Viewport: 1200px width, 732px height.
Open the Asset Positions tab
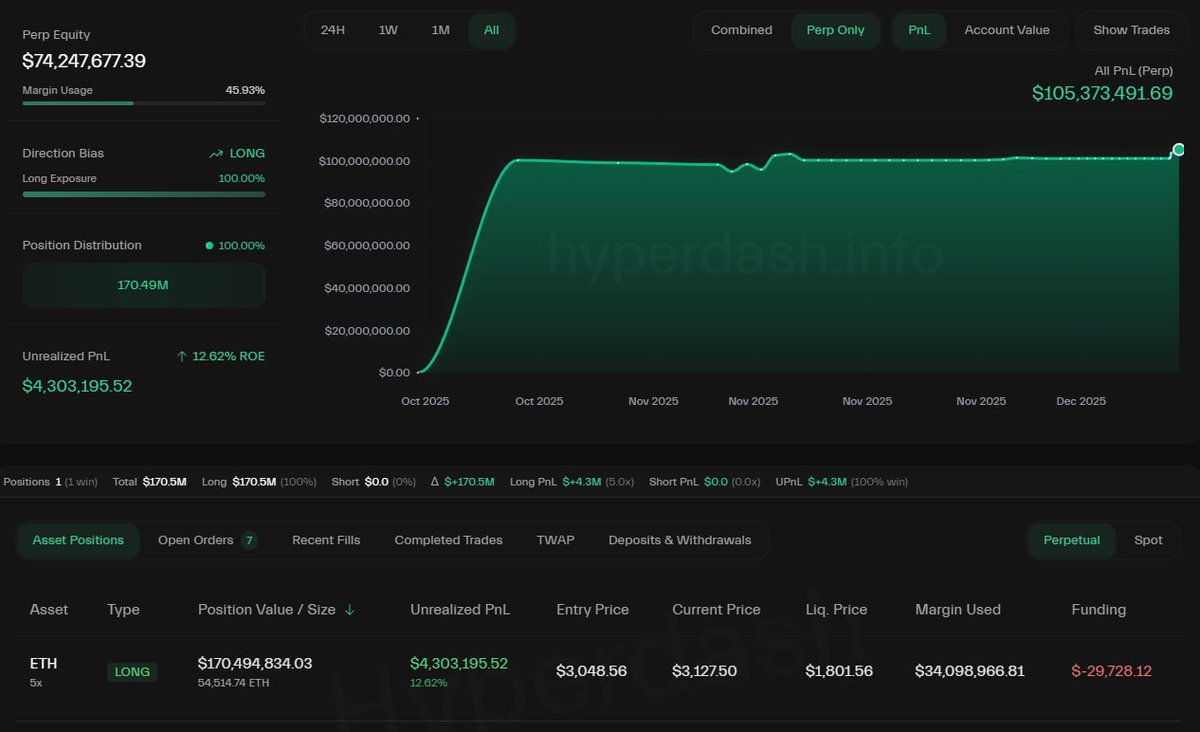[78, 540]
